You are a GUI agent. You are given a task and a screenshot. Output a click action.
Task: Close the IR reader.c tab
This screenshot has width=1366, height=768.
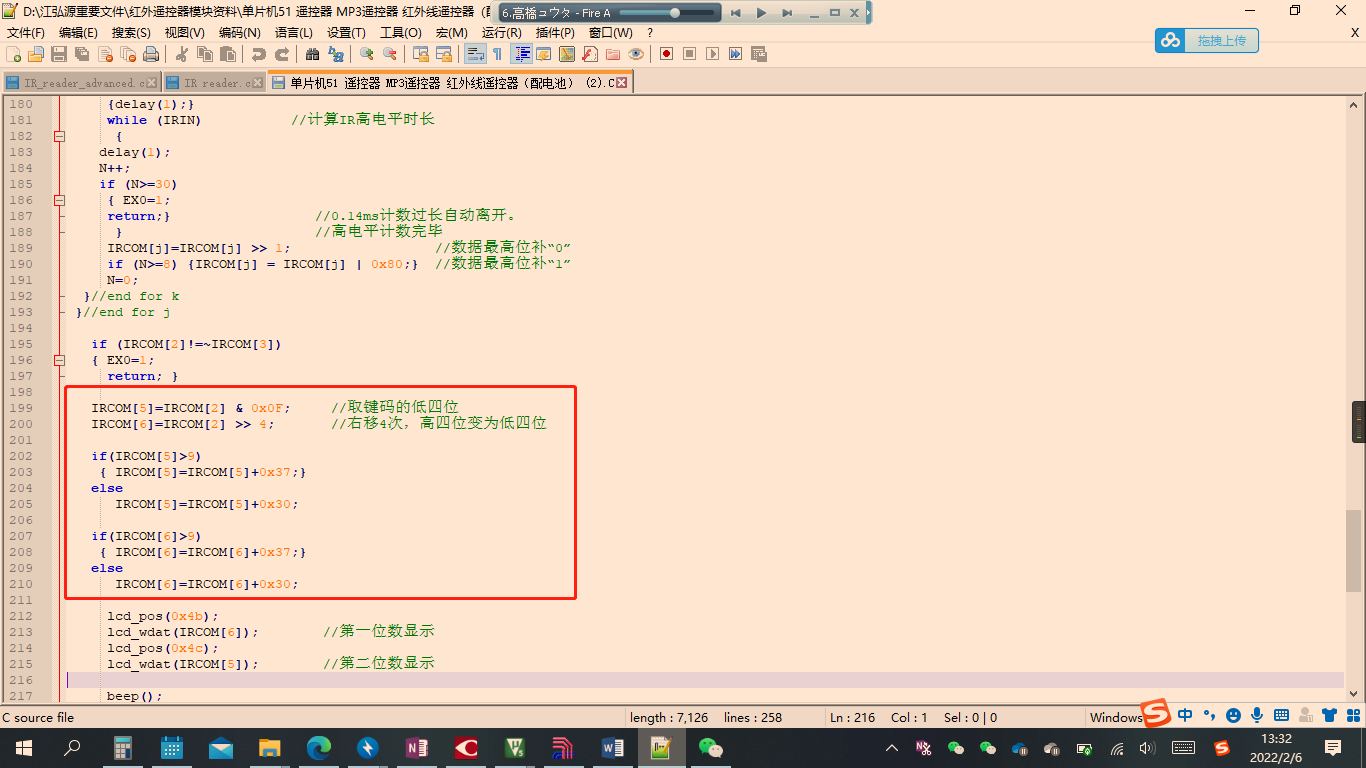pyautogui.click(x=256, y=83)
